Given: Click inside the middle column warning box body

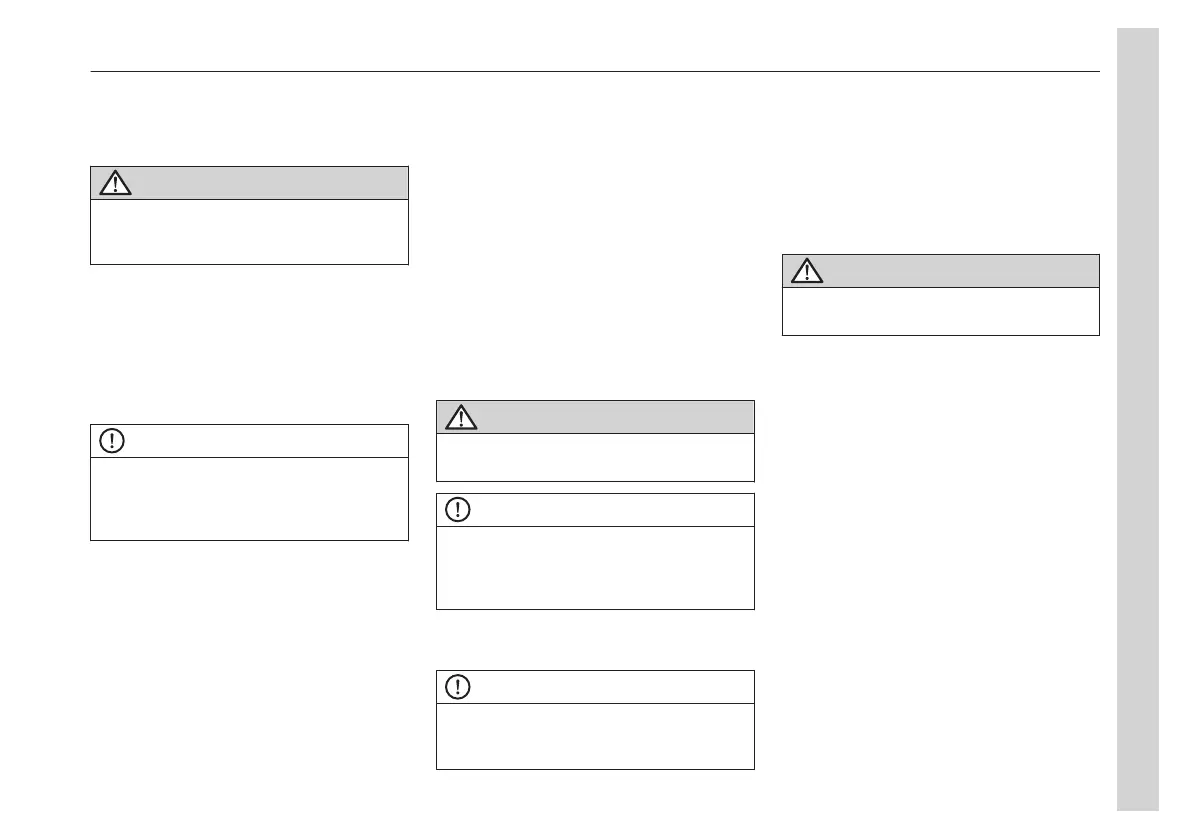Looking at the screenshot, I should click(x=595, y=457).
